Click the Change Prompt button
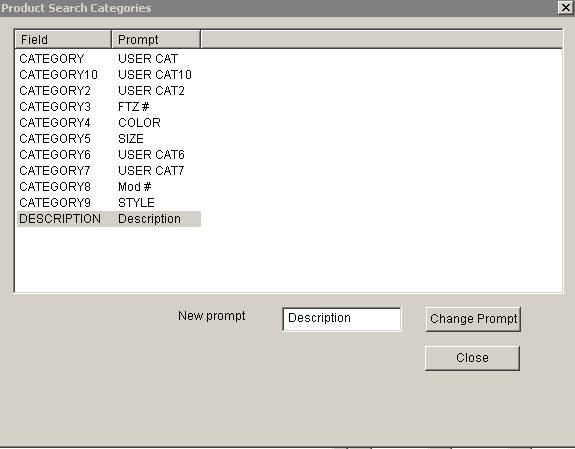The image size is (575, 449). click(x=473, y=319)
